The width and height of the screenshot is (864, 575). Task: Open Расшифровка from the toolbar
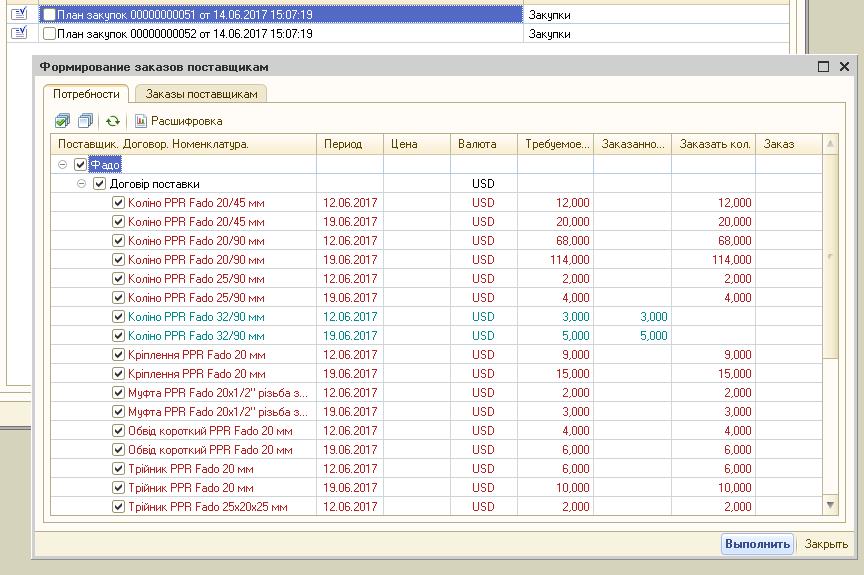point(179,121)
